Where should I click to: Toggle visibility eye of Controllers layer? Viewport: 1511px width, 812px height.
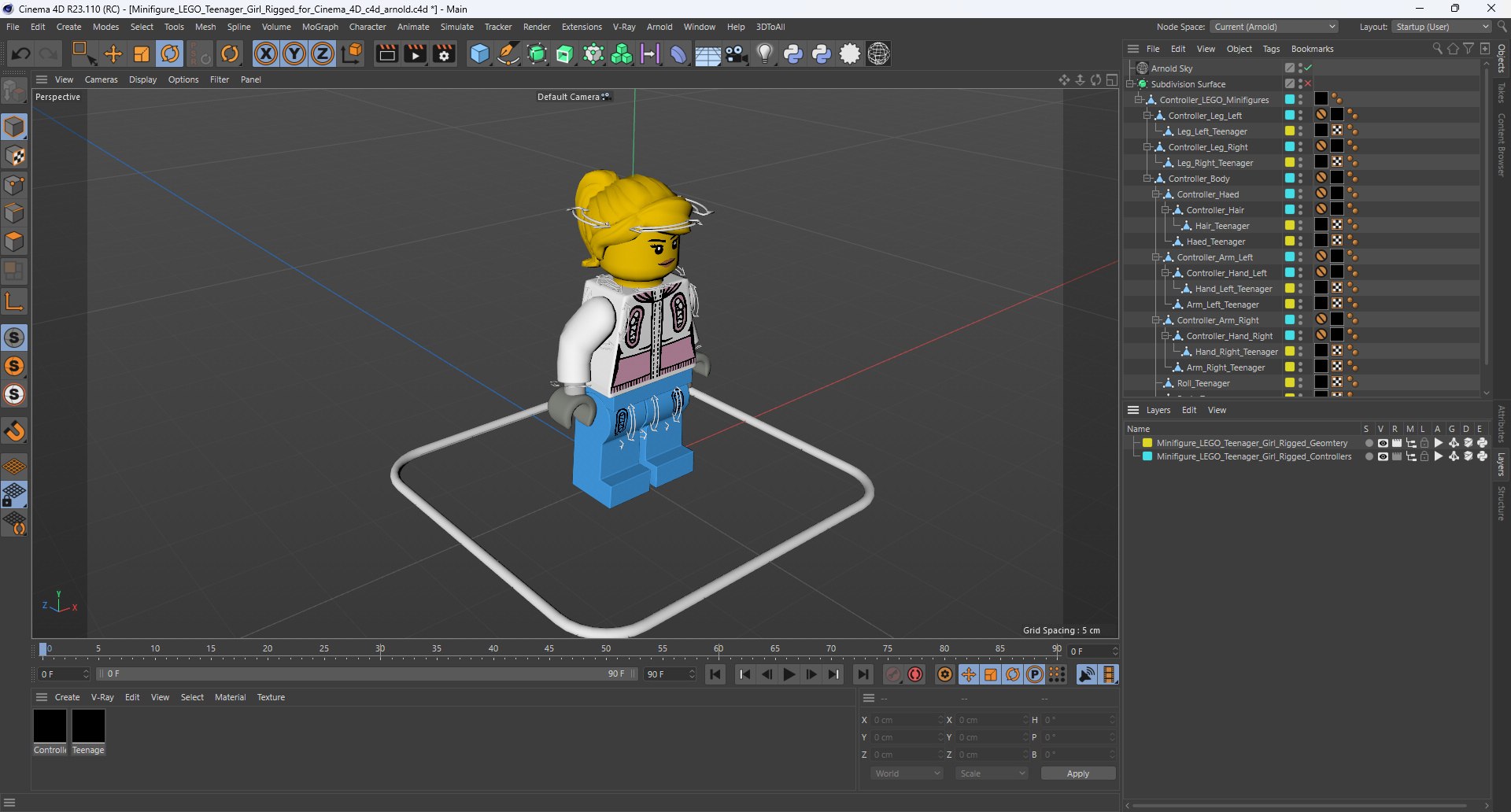tap(1383, 456)
